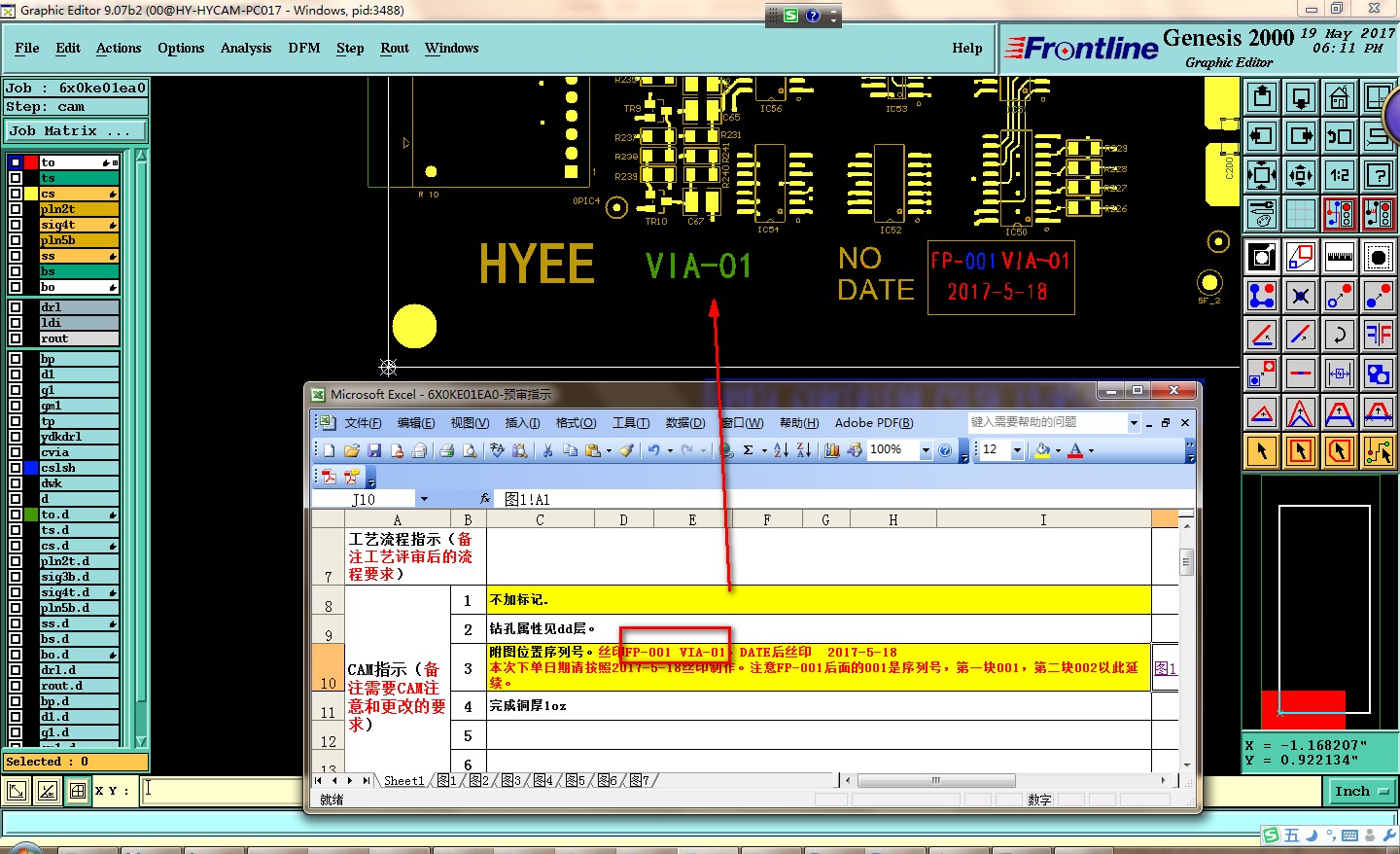
Task: Toggle the checkbox for layer bo.d
Action: coord(16,655)
